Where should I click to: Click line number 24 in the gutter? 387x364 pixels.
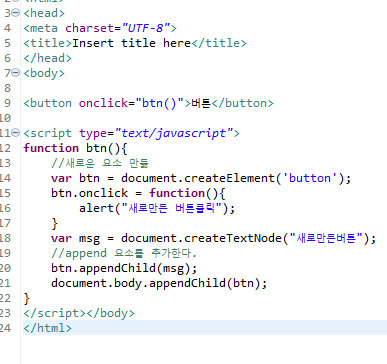point(5,328)
